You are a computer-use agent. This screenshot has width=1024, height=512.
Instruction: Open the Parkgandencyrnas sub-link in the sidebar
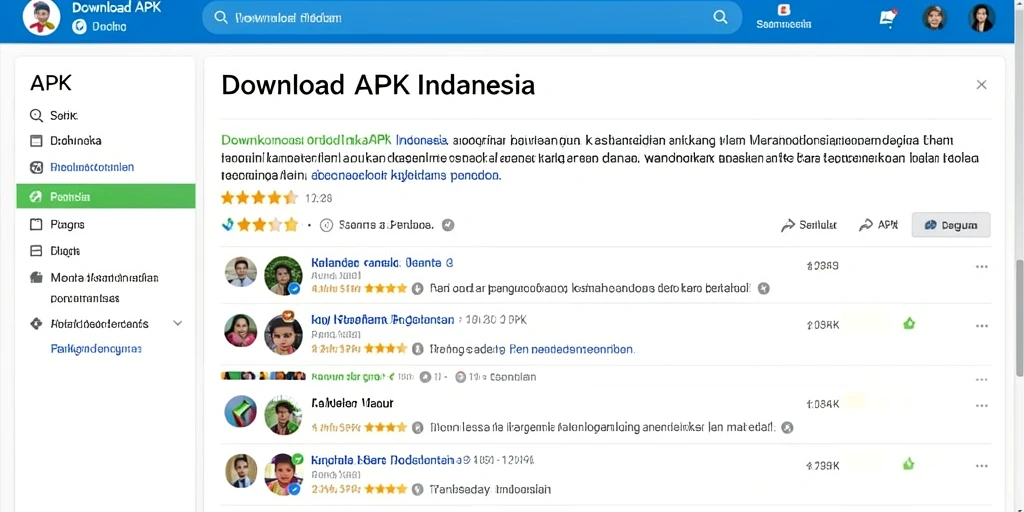pos(96,349)
